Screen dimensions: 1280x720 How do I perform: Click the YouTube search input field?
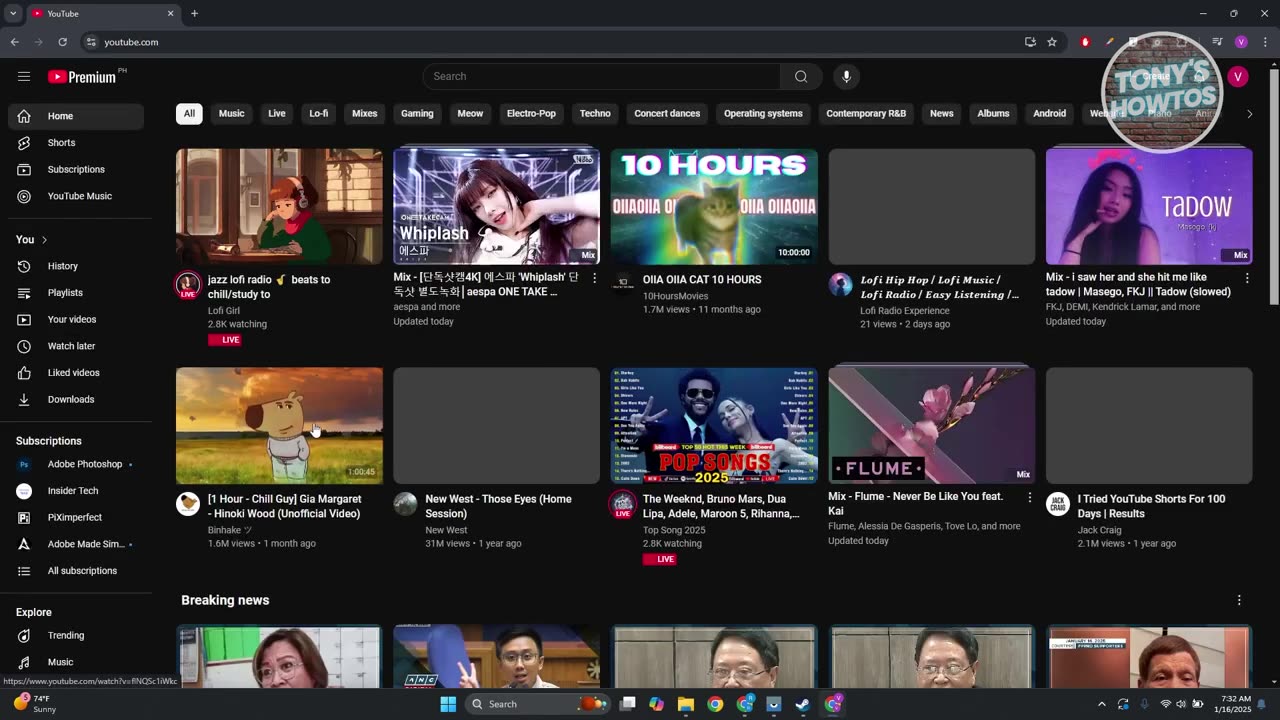602,76
